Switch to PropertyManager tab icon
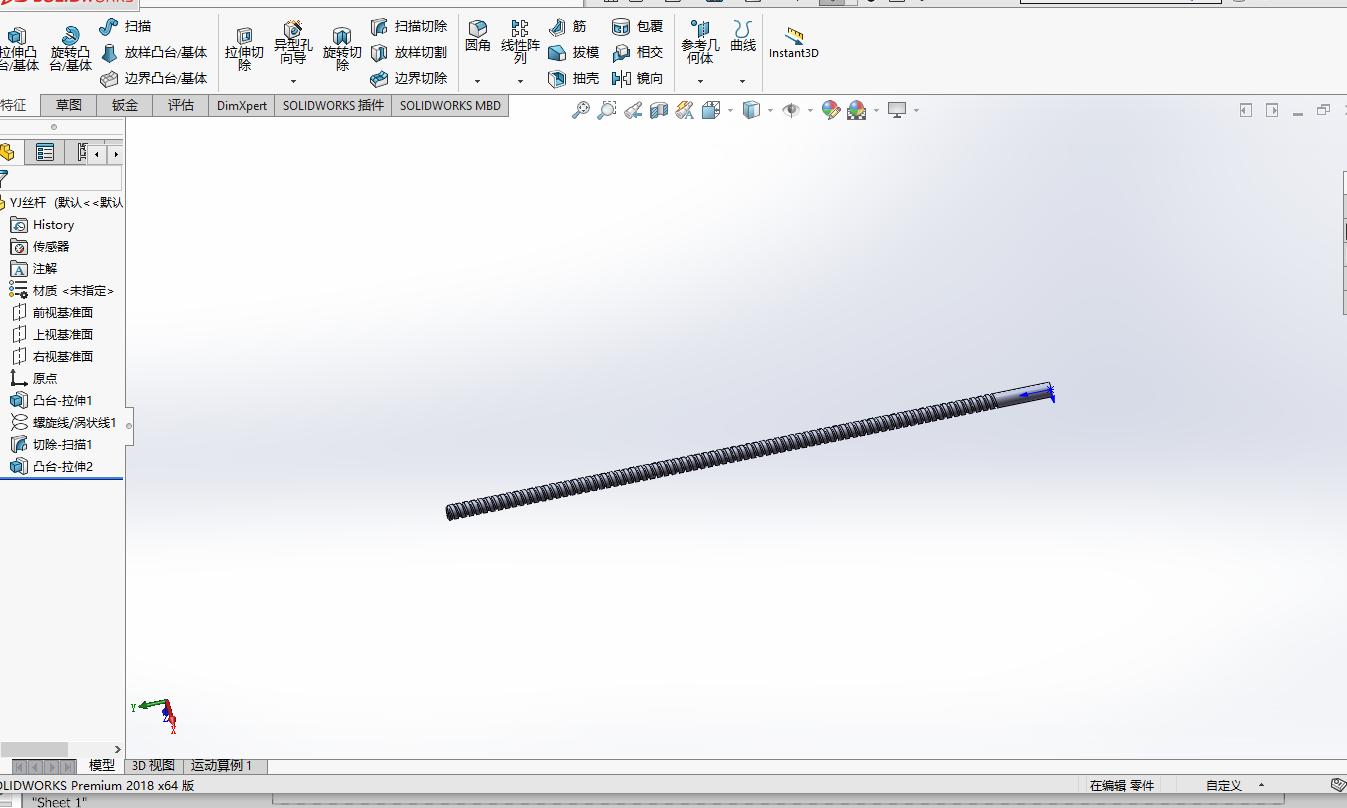 point(45,153)
